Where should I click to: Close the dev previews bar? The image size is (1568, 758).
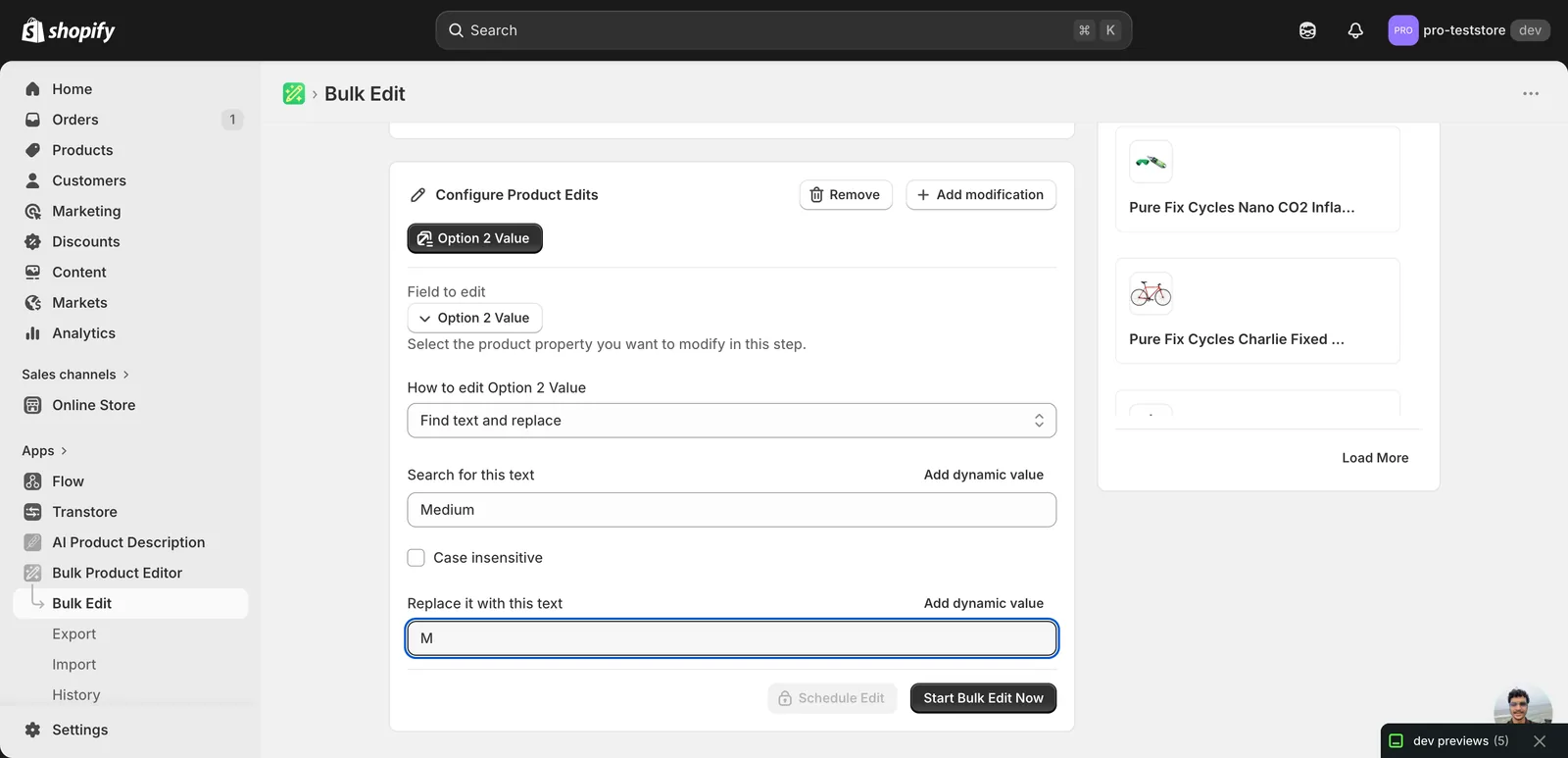(x=1540, y=741)
